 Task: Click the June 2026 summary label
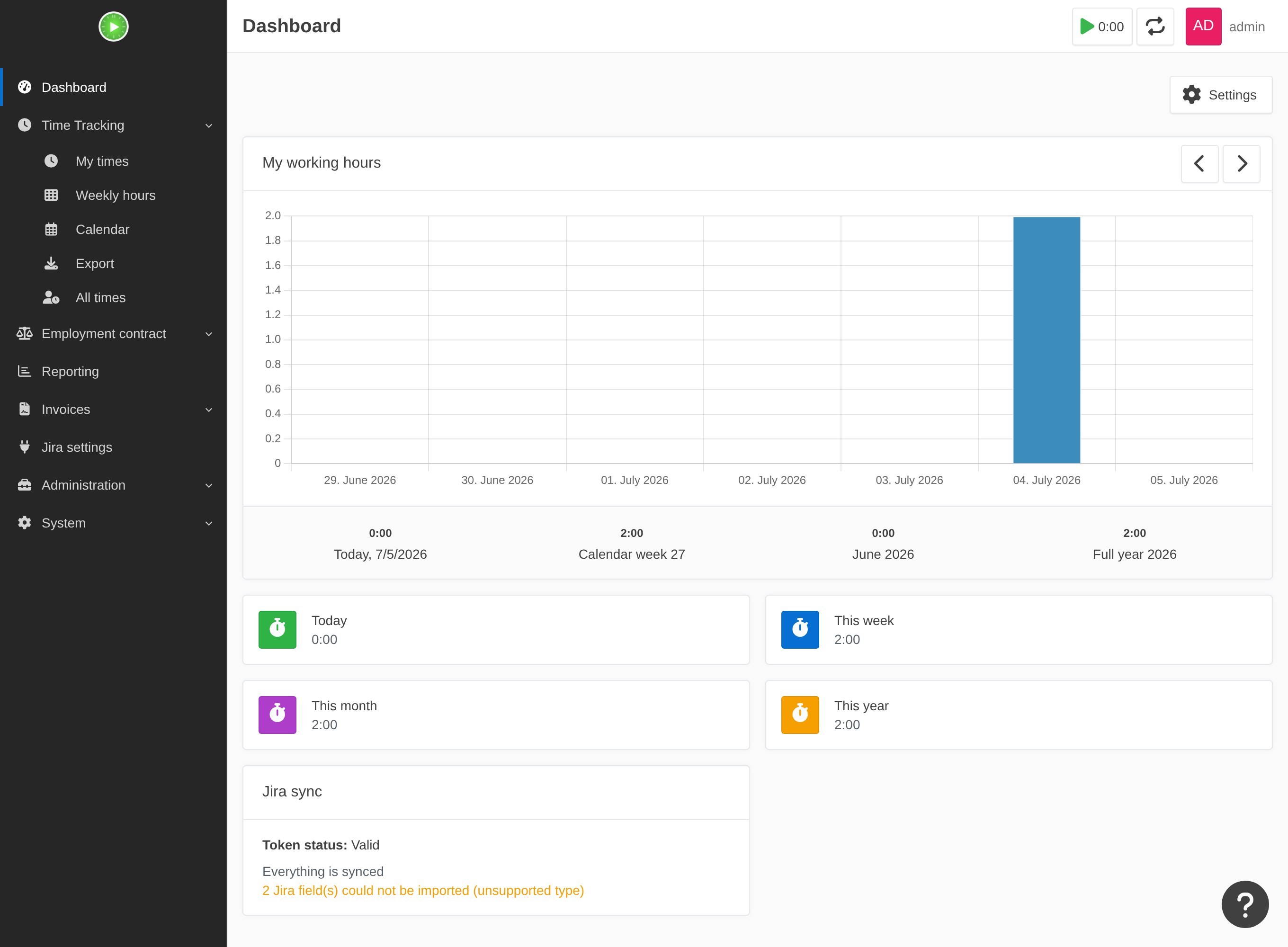click(x=883, y=554)
